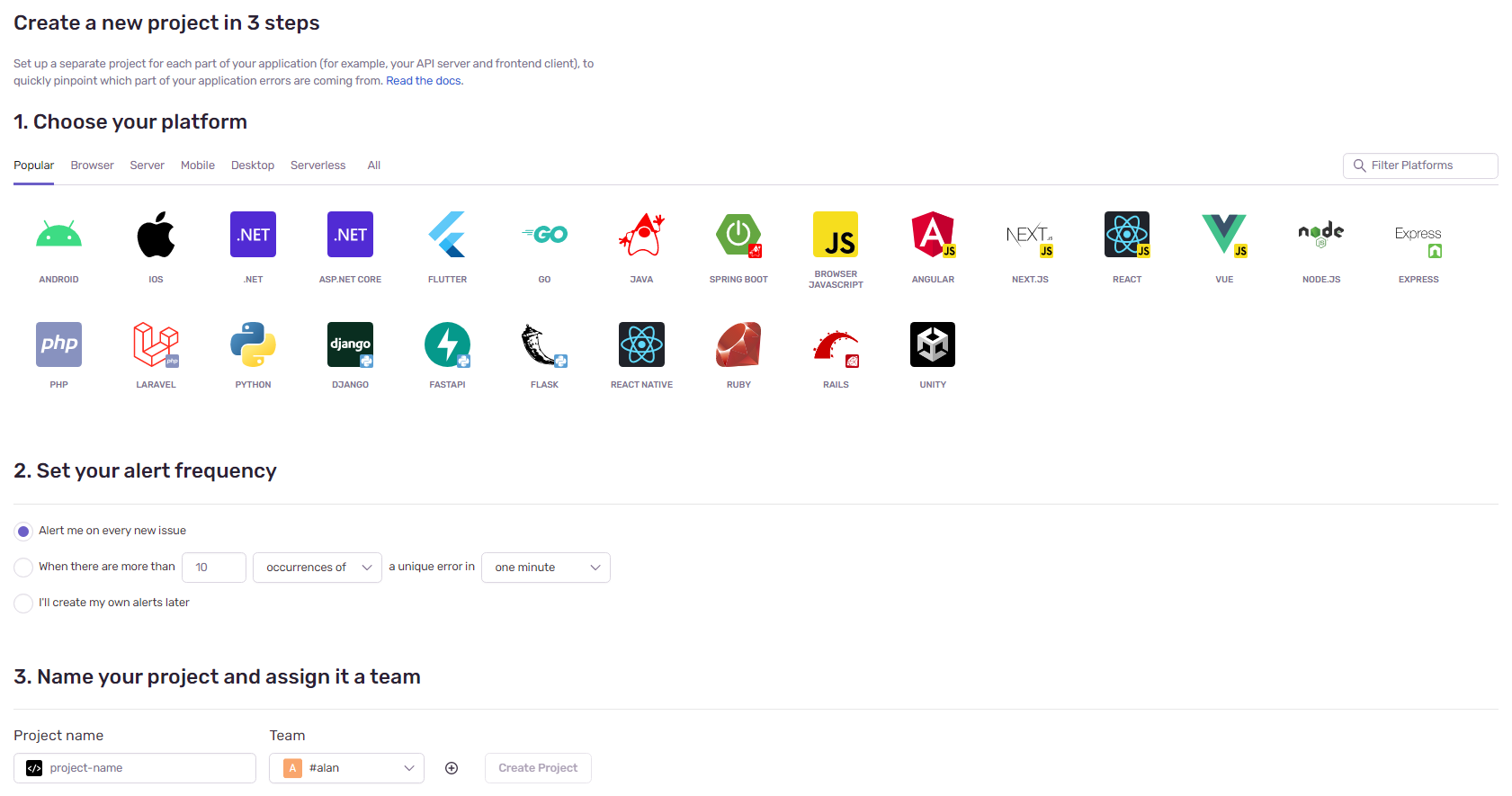Show All platforms tab
The height and width of the screenshot is (796, 1512).
coord(373,165)
